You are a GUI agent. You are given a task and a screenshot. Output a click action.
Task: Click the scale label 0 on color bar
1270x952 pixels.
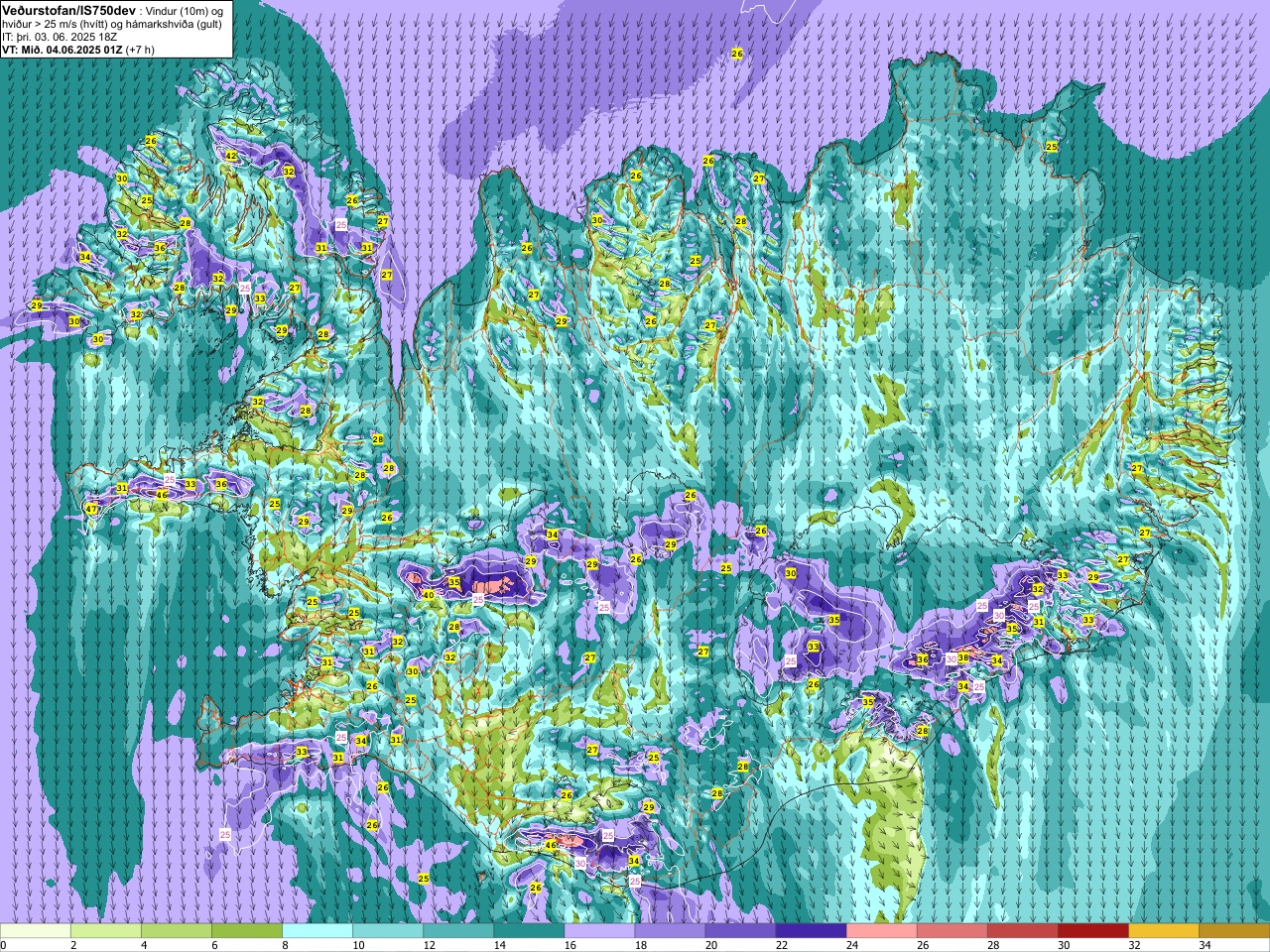[3, 945]
